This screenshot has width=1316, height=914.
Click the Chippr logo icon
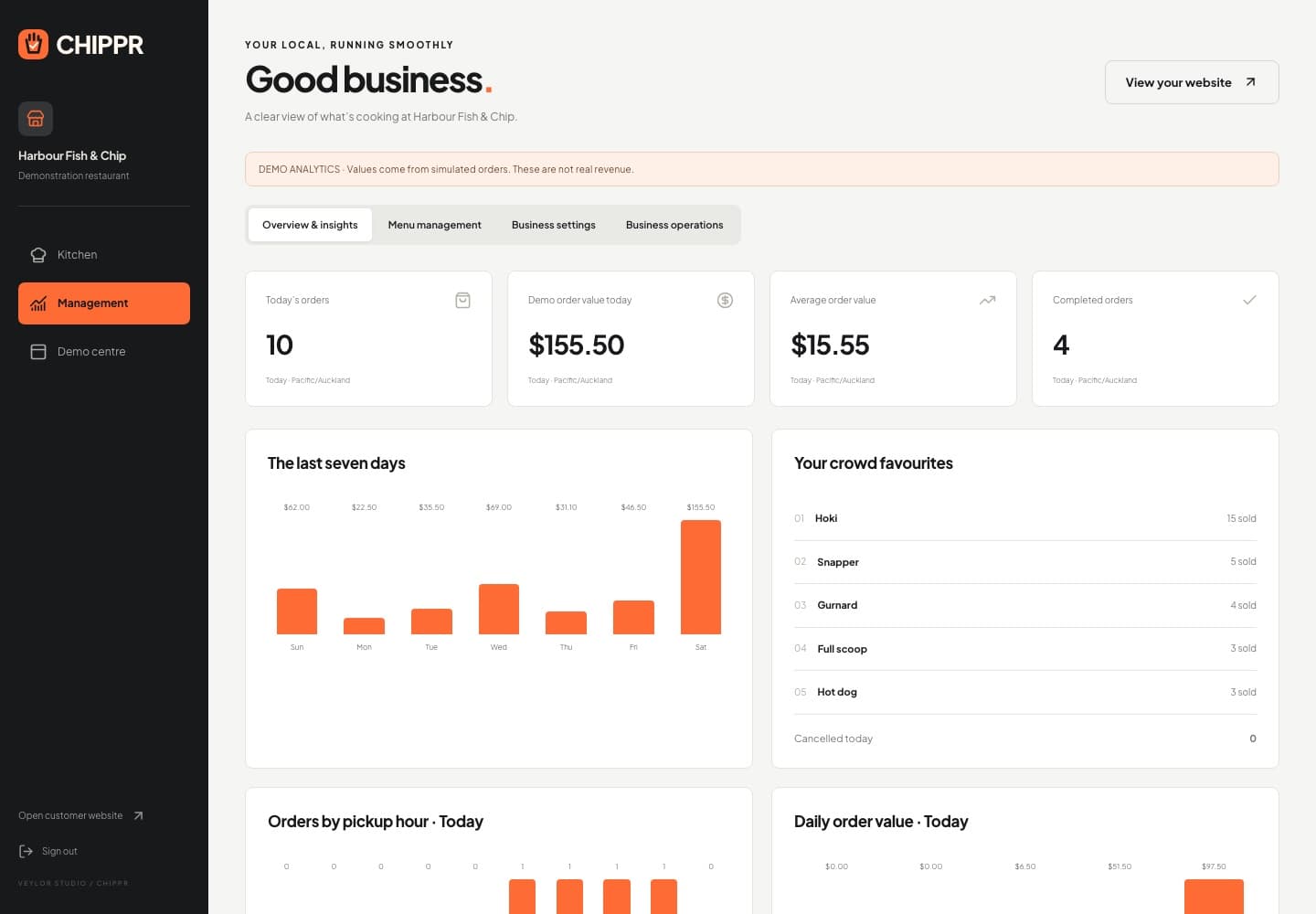[x=34, y=44]
